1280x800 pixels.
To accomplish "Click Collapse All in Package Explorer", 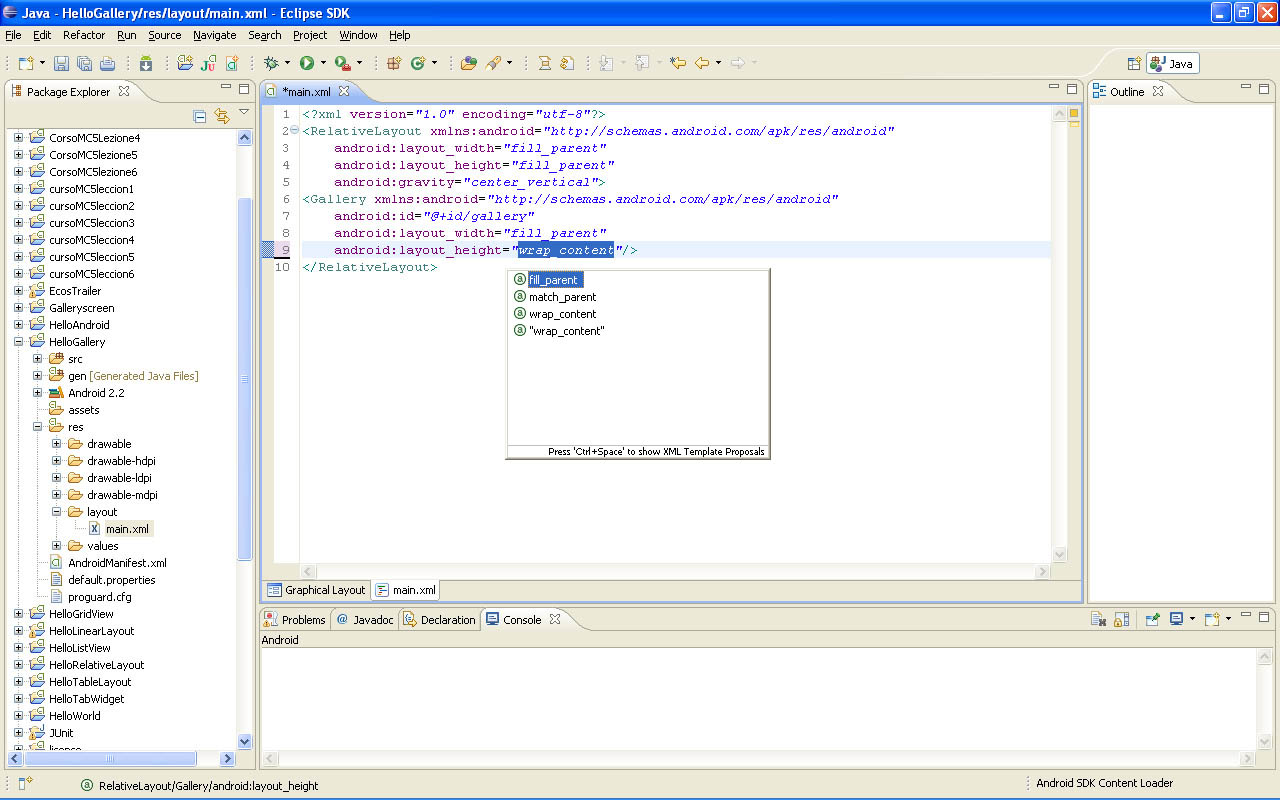I will pyautogui.click(x=199, y=116).
